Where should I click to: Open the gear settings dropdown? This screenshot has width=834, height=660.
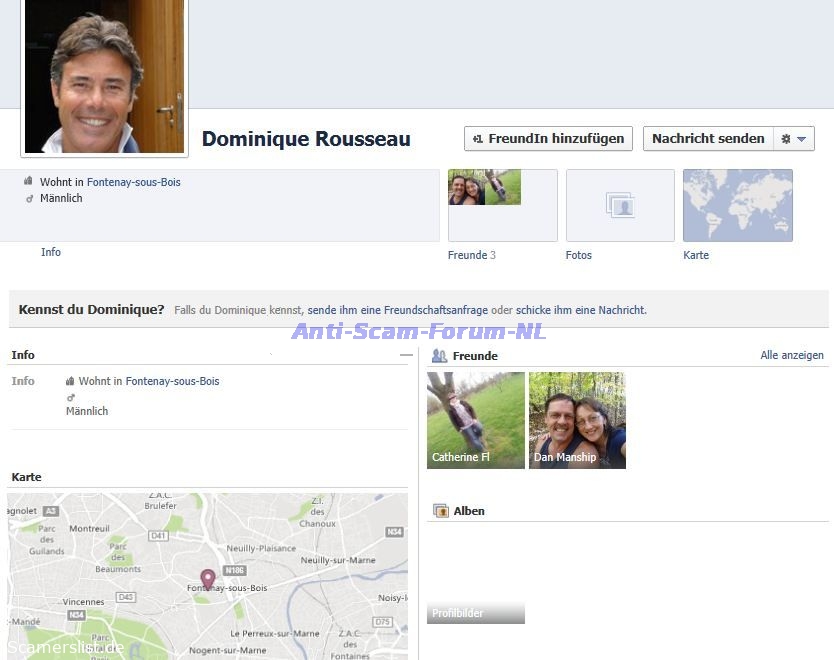point(794,139)
